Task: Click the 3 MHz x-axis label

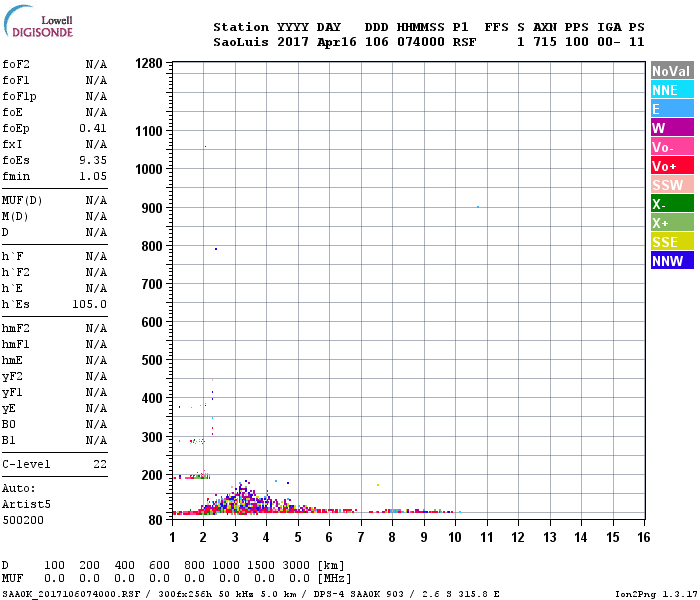Action: coord(235,537)
